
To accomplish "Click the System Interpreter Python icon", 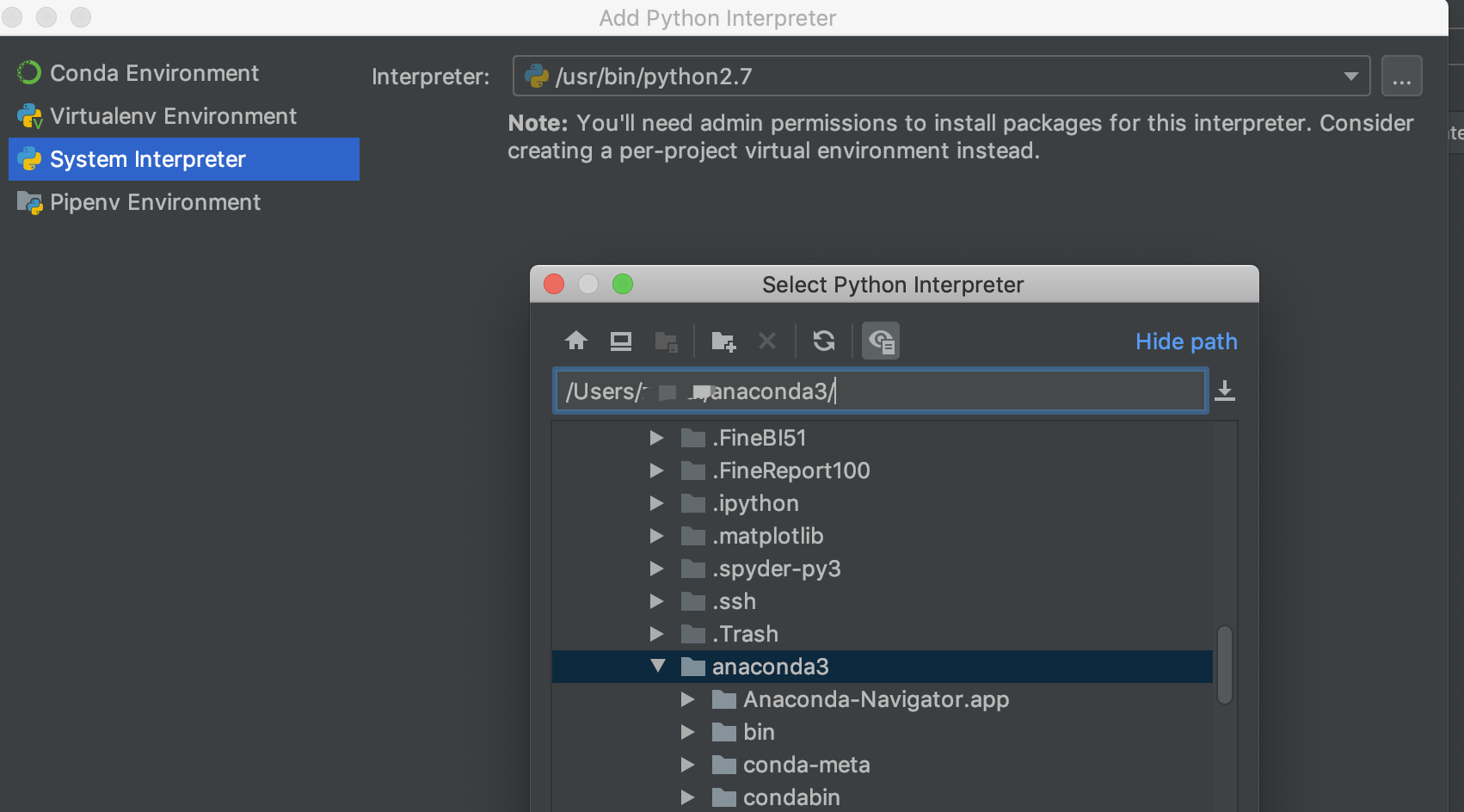I will [x=29, y=159].
